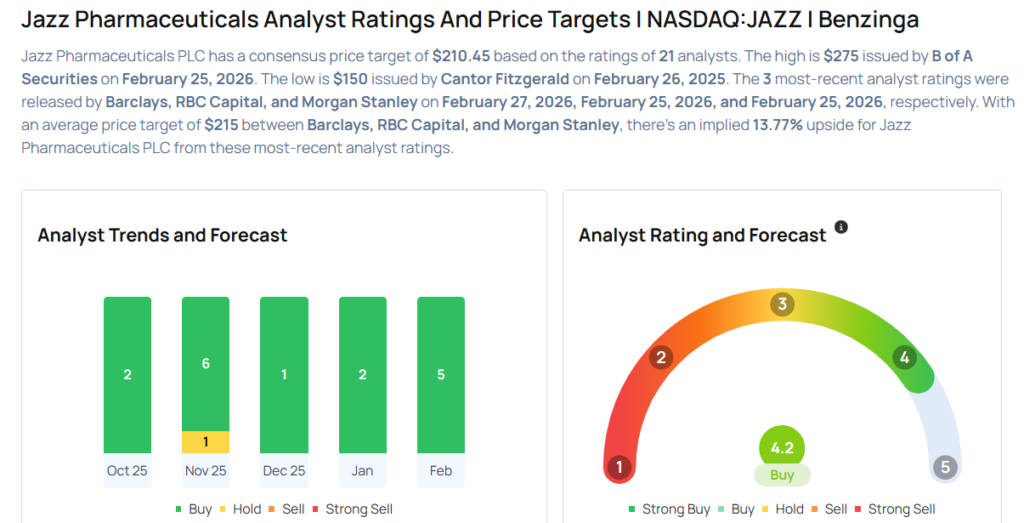1024x523 pixels.
Task: Toggle Strong Buy legend under rating gauge
Action: (669, 509)
